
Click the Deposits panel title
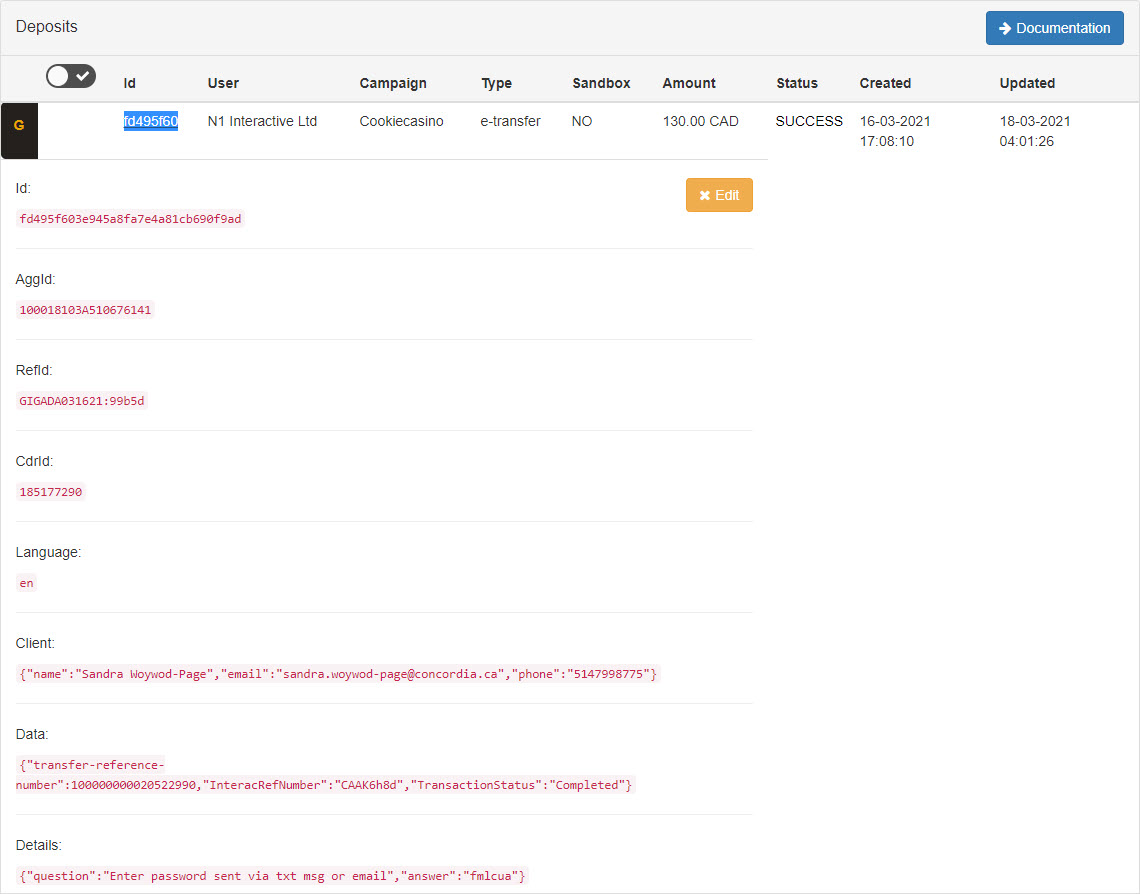[47, 27]
